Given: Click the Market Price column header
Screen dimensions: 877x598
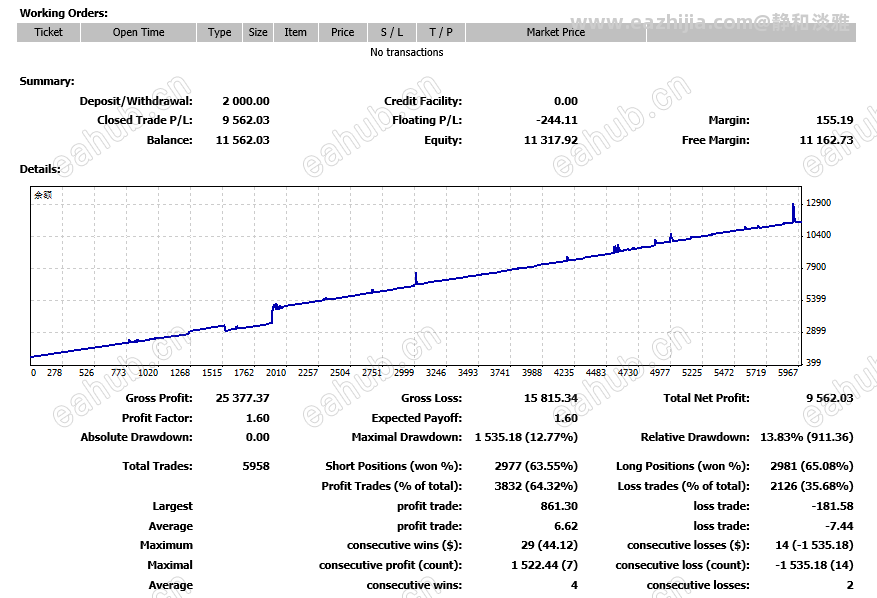Looking at the screenshot, I should pos(555,32).
